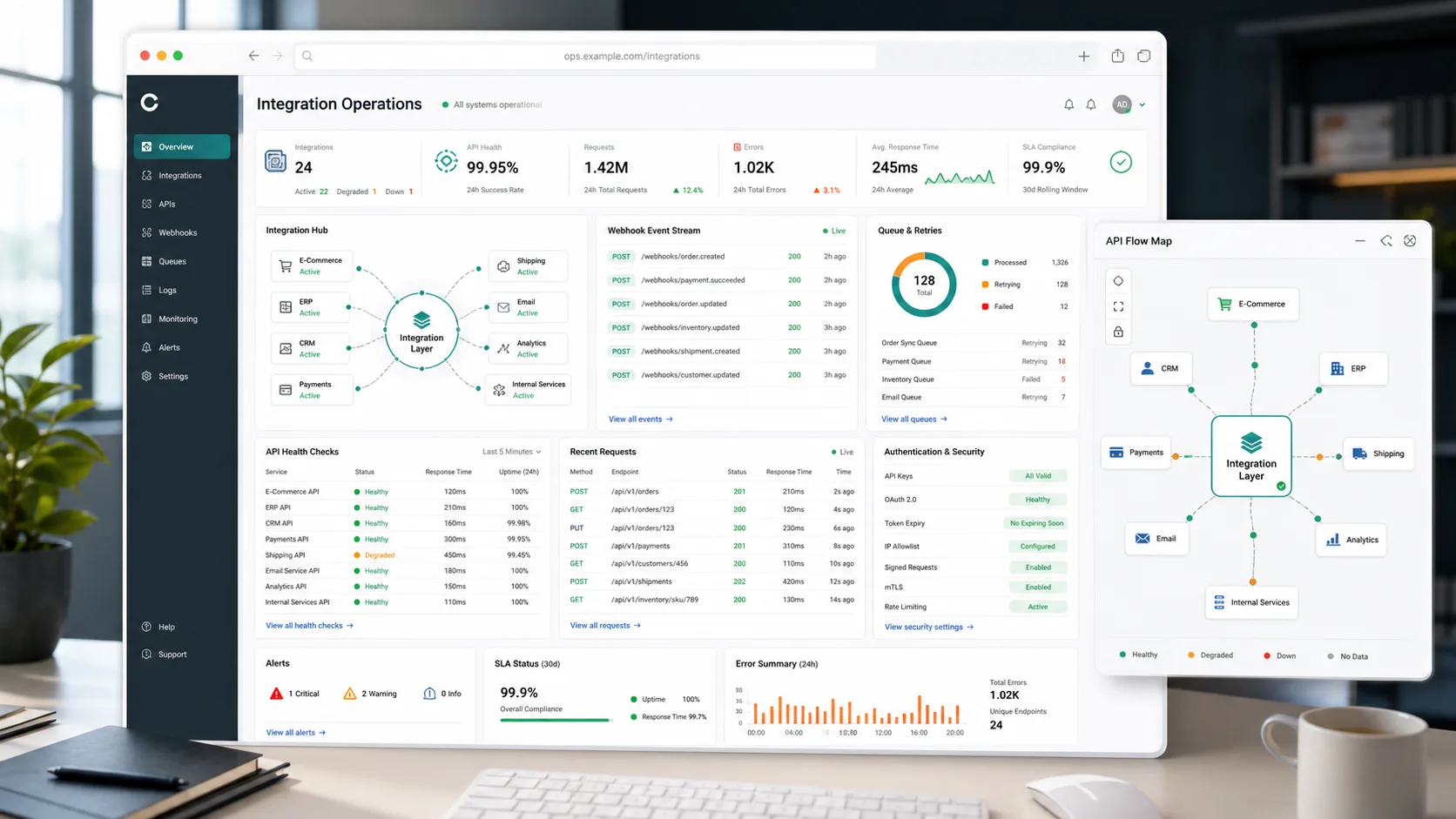Click the Support icon in sidebar
The height and width of the screenshot is (819, 1456).
pyautogui.click(x=146, y=654)
